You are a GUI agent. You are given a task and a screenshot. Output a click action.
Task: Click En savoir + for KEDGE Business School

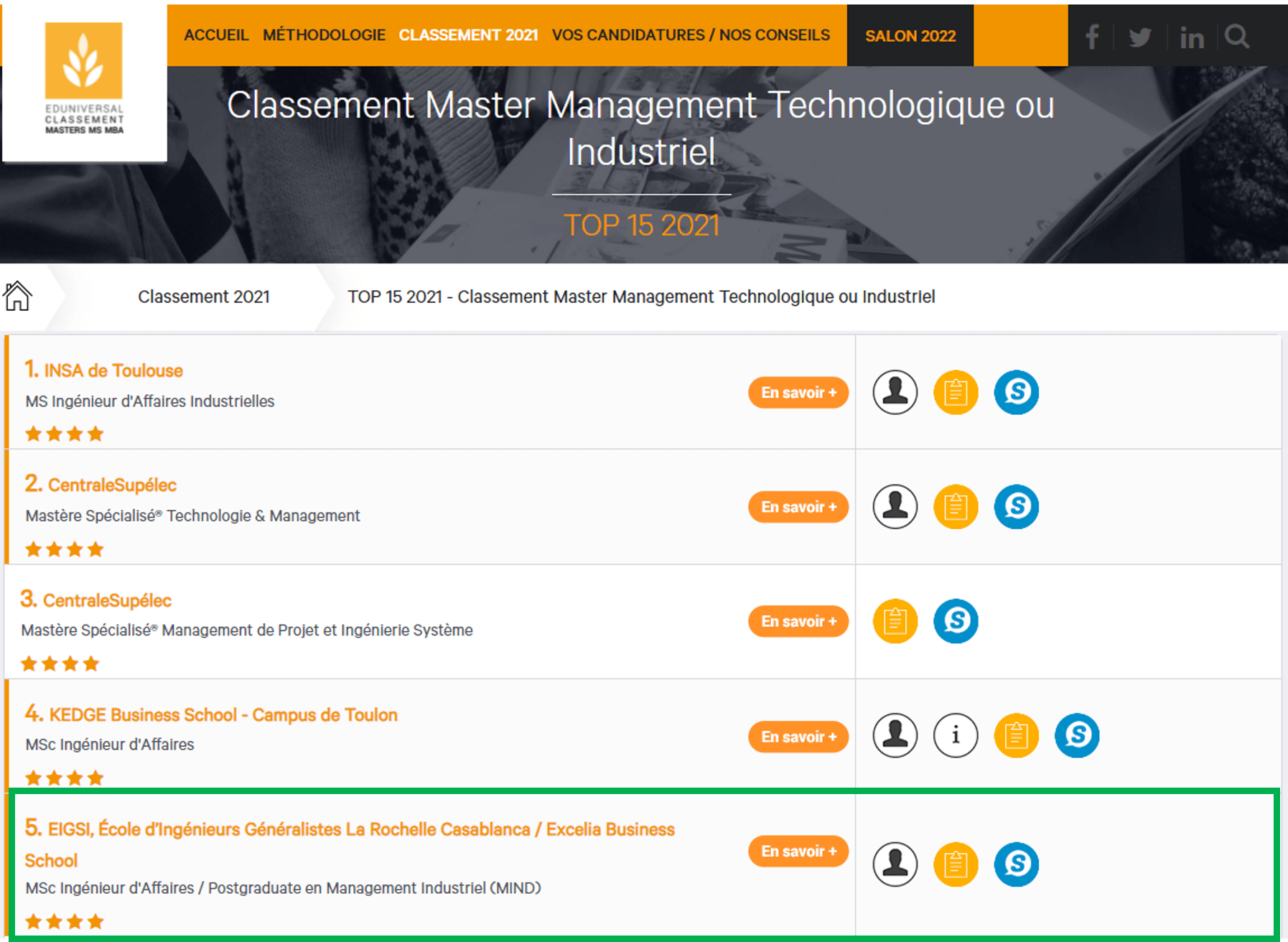798,737
